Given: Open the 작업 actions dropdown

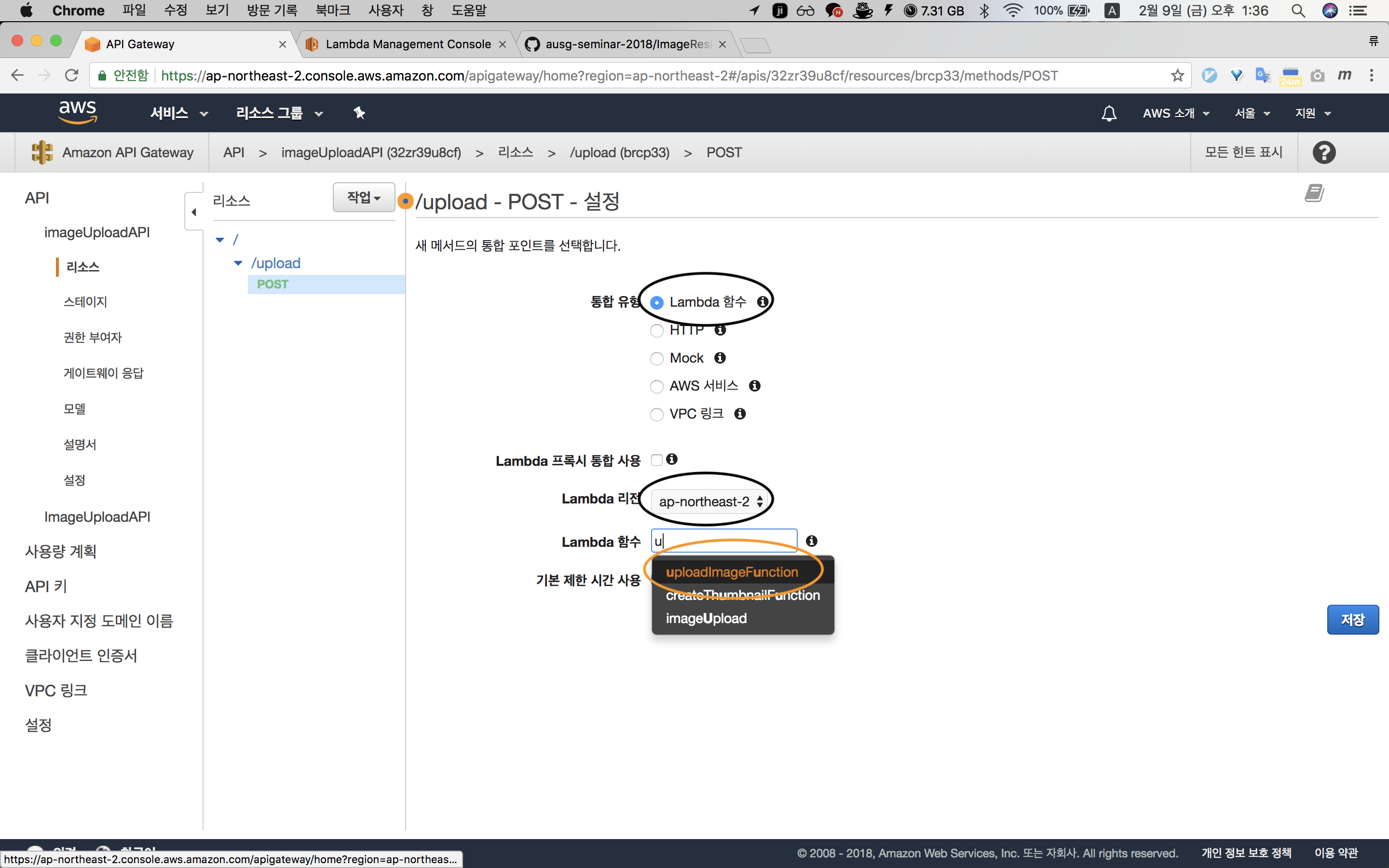Looking at the screenshot, I should click(x=363, y=198).
